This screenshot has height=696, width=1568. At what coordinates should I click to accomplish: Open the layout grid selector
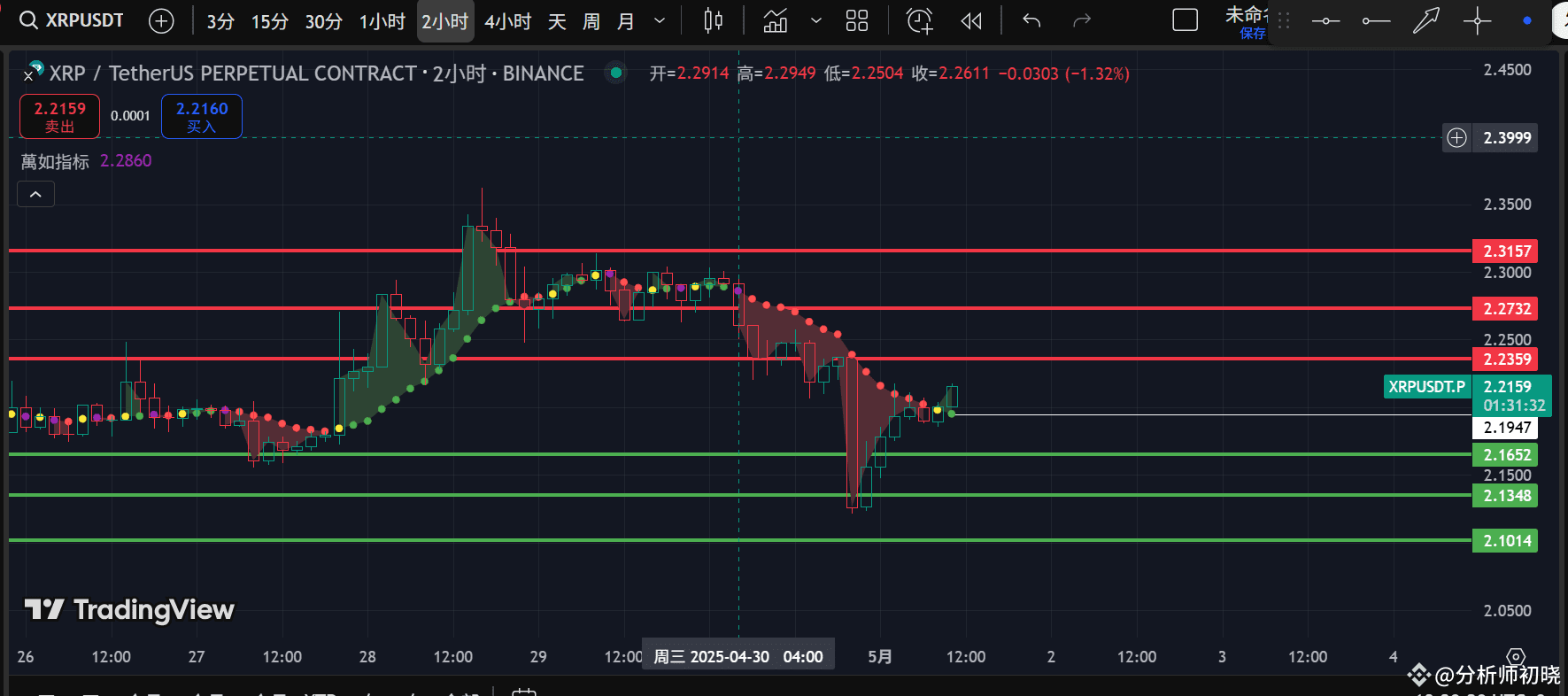click(857, 20)
